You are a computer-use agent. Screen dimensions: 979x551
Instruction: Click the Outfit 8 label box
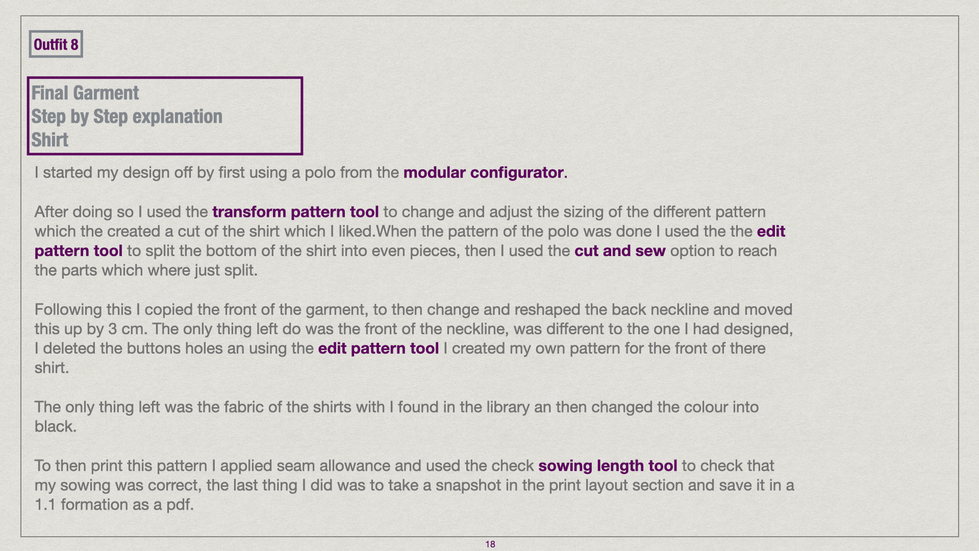pyautogui.click(x=56, y=45)
